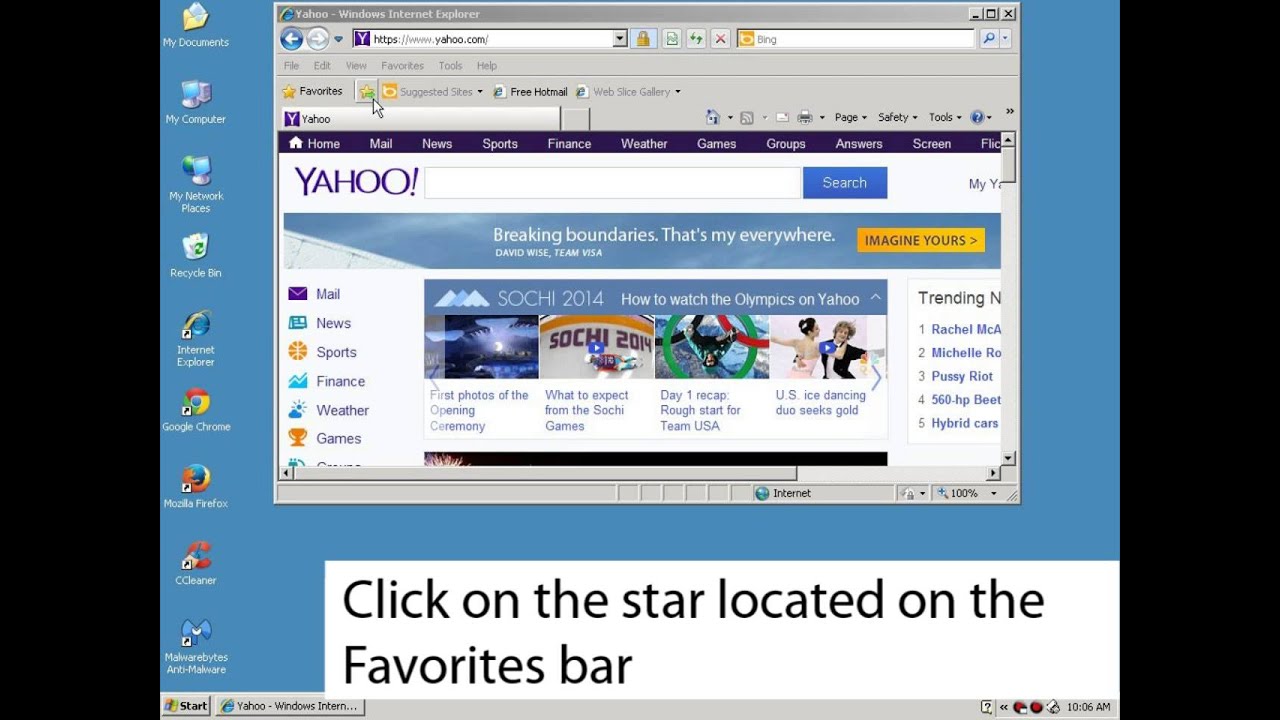The height and width of the screenshot is (720, 1280).
Task: Open the Tools menu in menu bar
Action: (450, 66)
